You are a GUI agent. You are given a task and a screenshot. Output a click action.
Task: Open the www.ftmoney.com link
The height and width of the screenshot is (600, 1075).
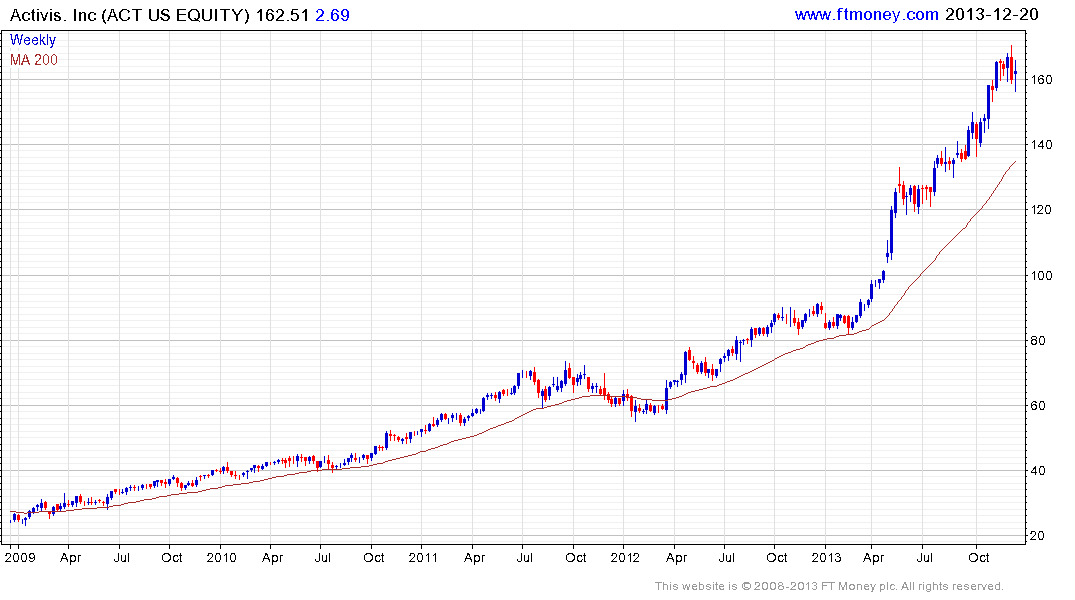pyautogui.click(x=866, y=14)
